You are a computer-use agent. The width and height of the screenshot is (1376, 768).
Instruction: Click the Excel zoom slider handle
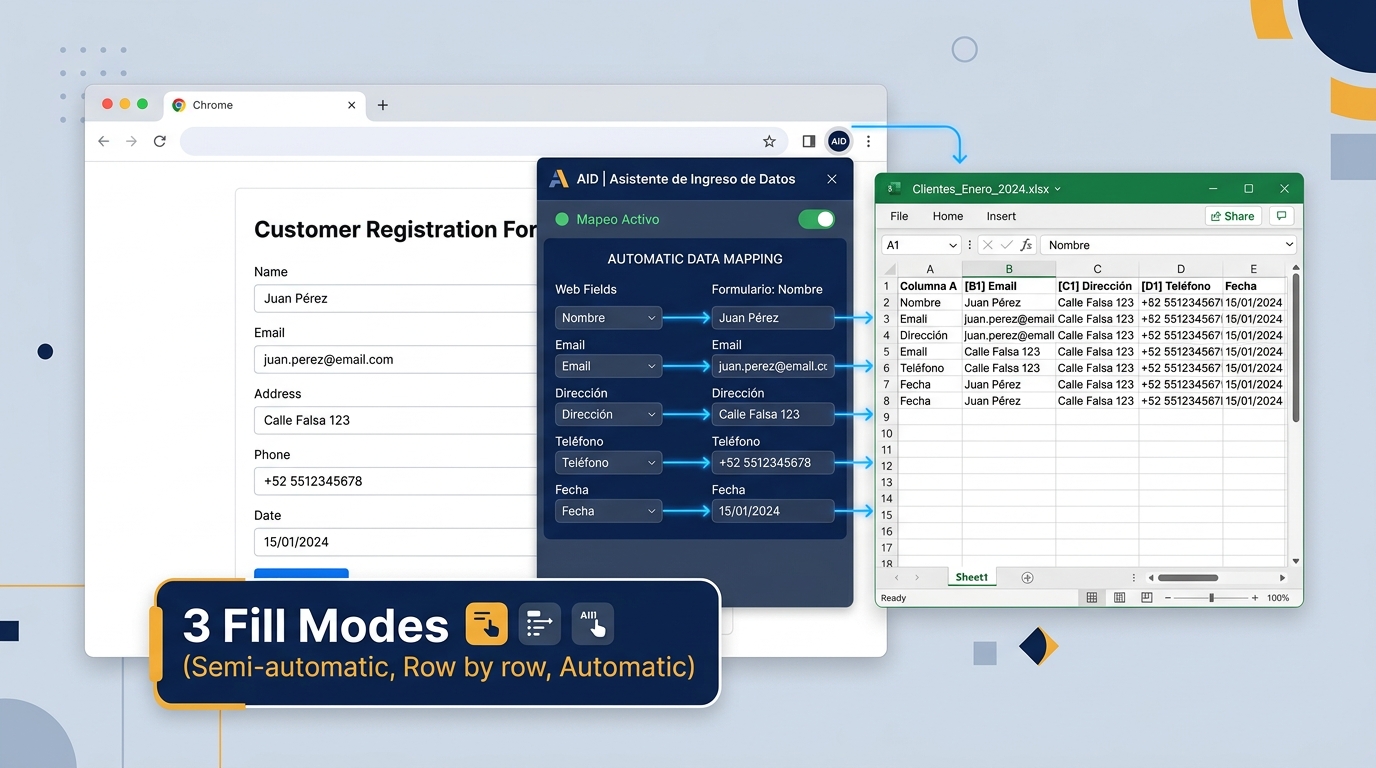click(1211, 598)
